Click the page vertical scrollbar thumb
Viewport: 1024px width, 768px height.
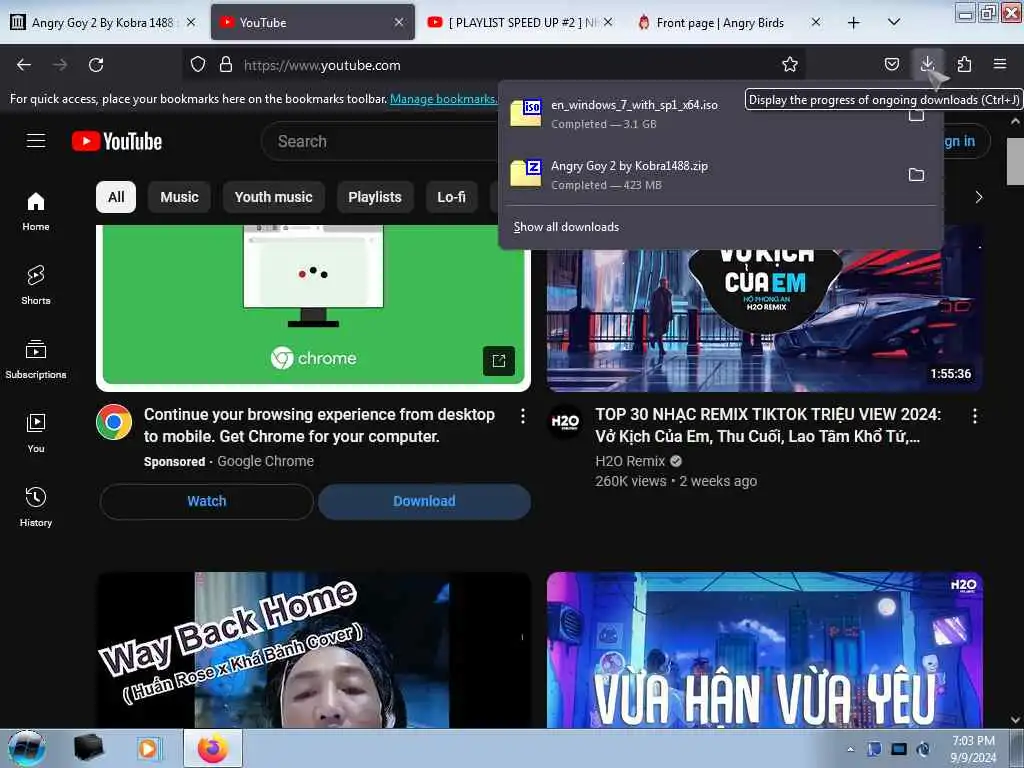coord(1015,161)
